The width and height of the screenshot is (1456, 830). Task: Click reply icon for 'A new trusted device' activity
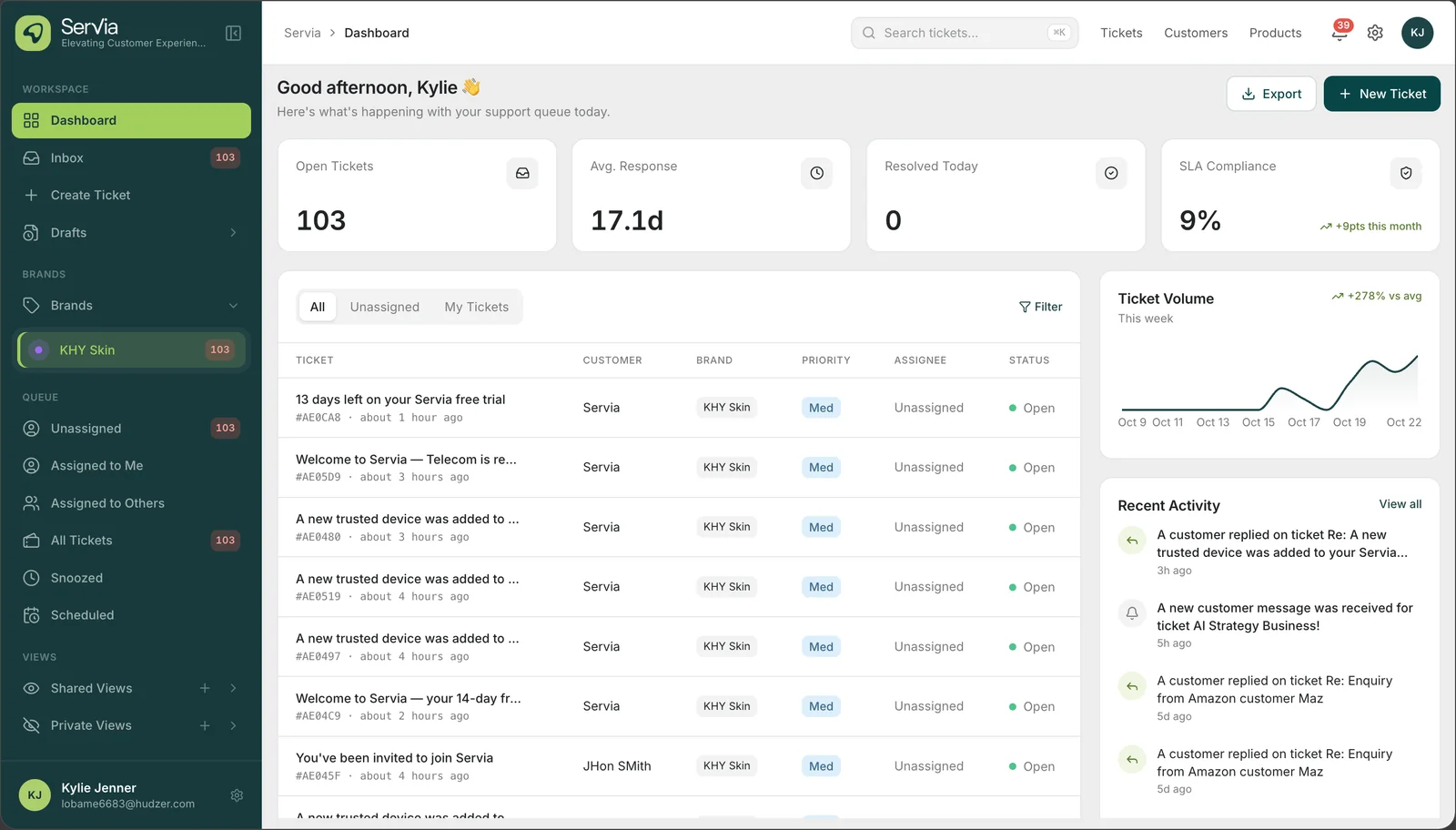pyautogui.click(x=1132, y=541)
